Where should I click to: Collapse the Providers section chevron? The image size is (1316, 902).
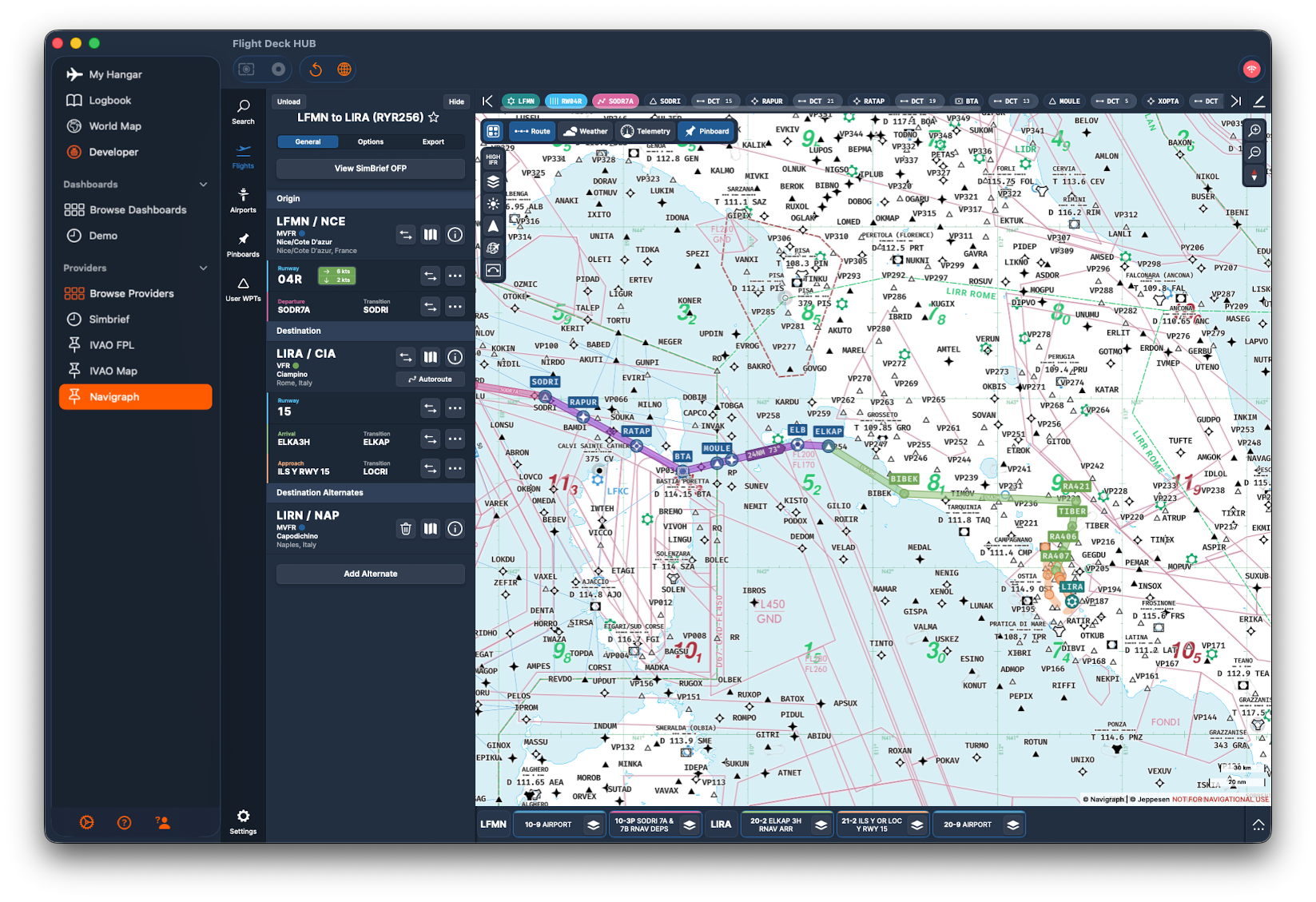pos(203,268)
